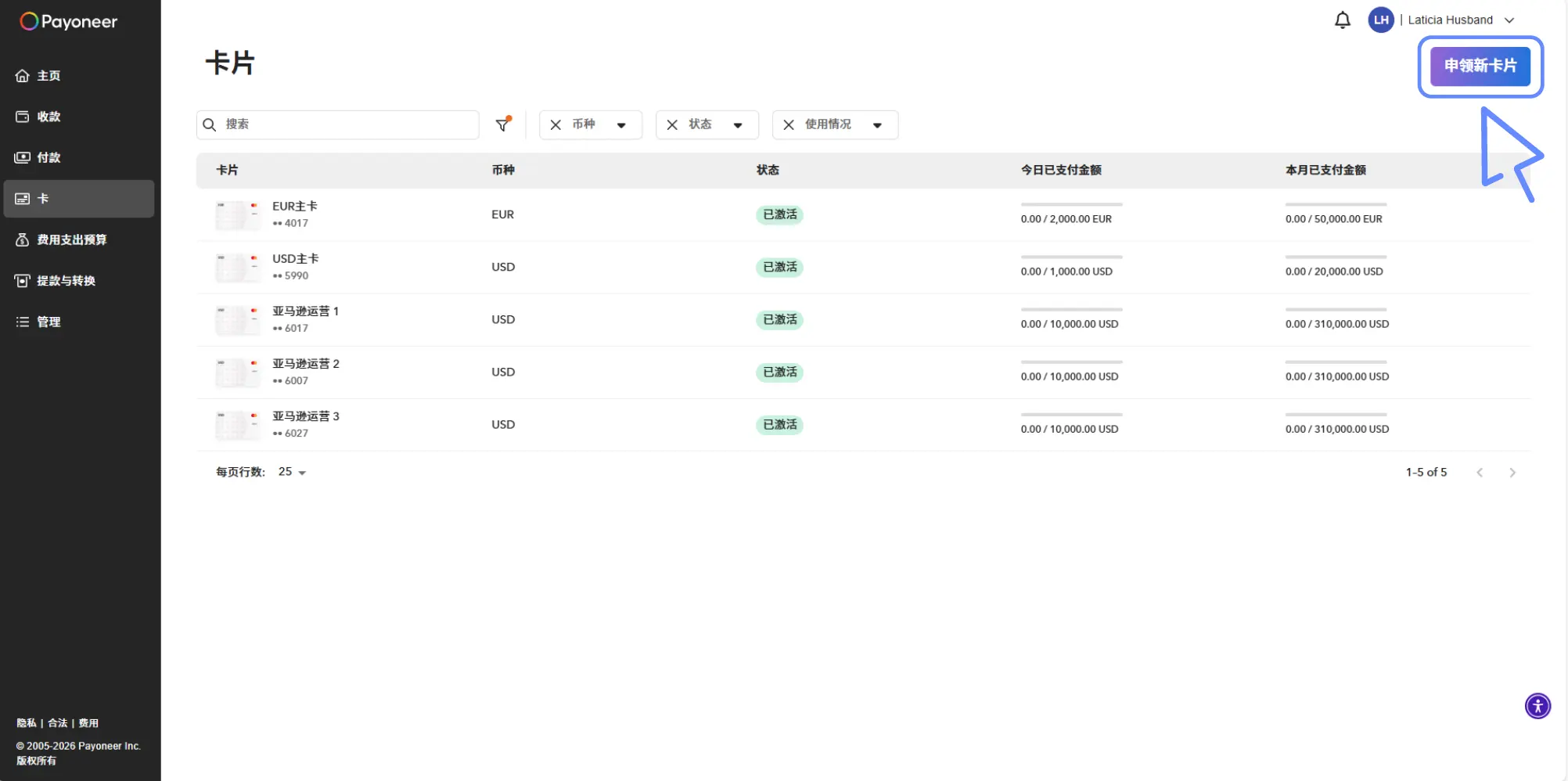The width and height of the screenshot is (1568, 781).
Task: Click the 0.00 / 50,000.00 EUR monthly amount
Action: 1333,219
